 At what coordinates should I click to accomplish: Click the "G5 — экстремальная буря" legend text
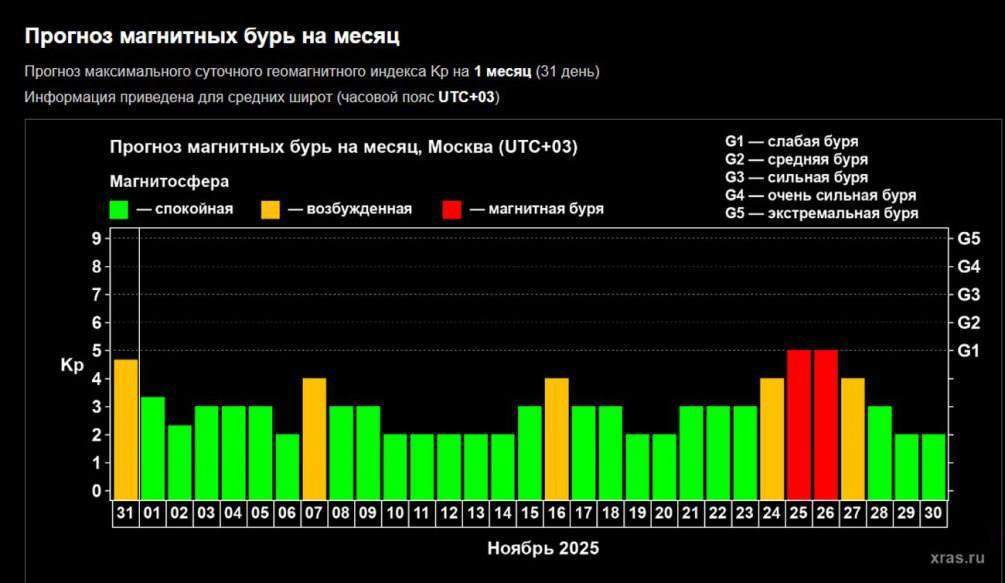822,212
